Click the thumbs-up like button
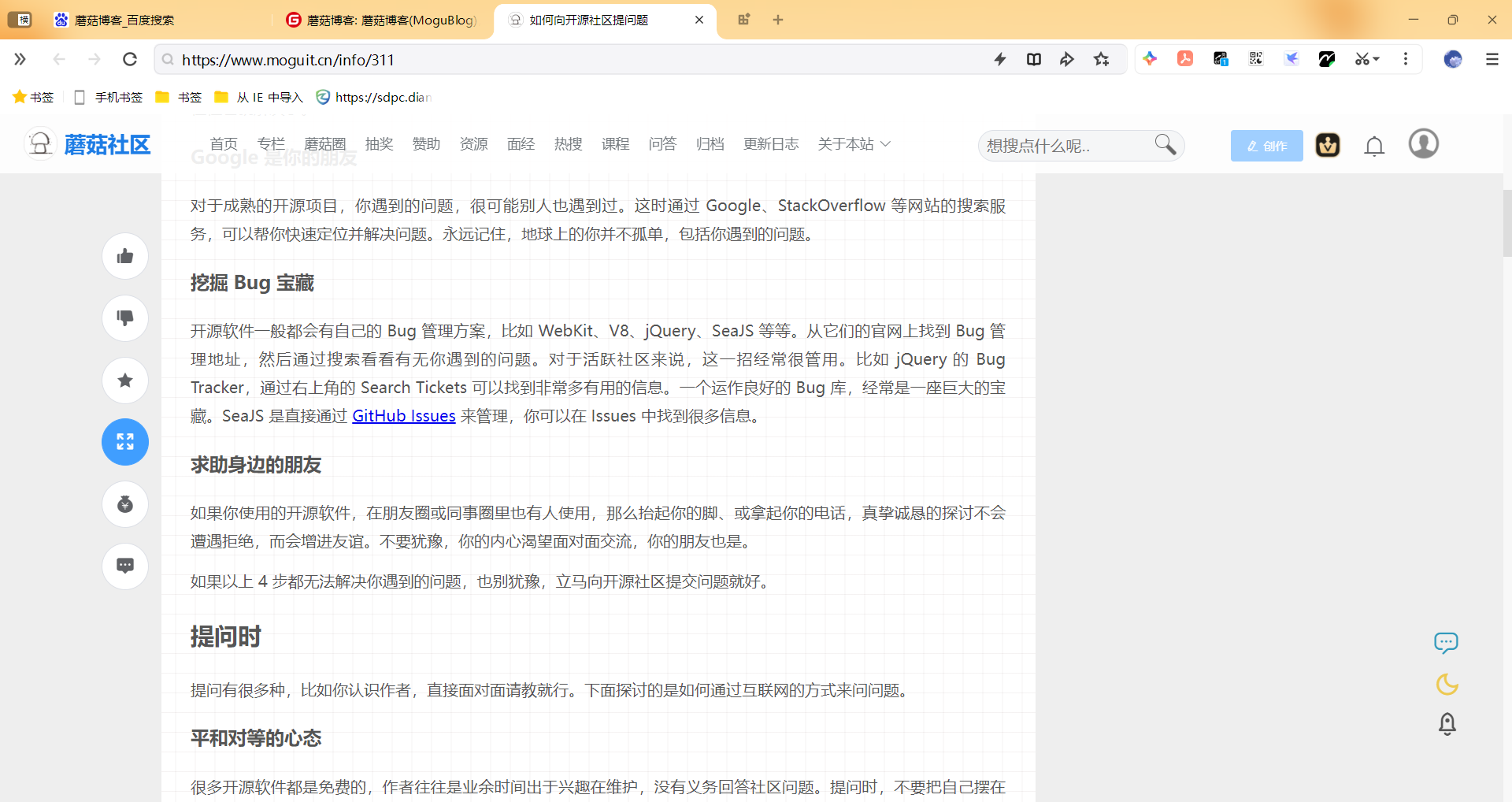Screen dimensions: 1512x802 point(125,256)
